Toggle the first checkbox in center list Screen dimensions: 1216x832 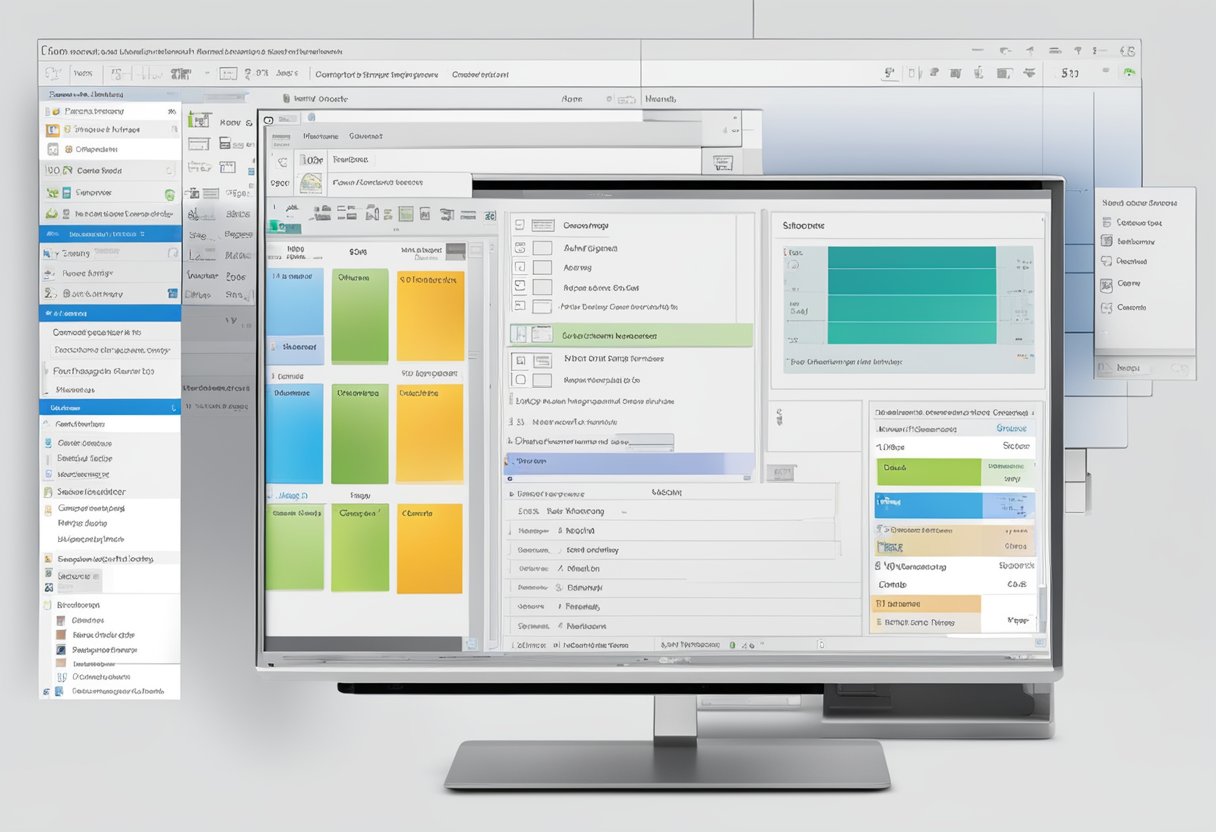click(x=520, y=226)
